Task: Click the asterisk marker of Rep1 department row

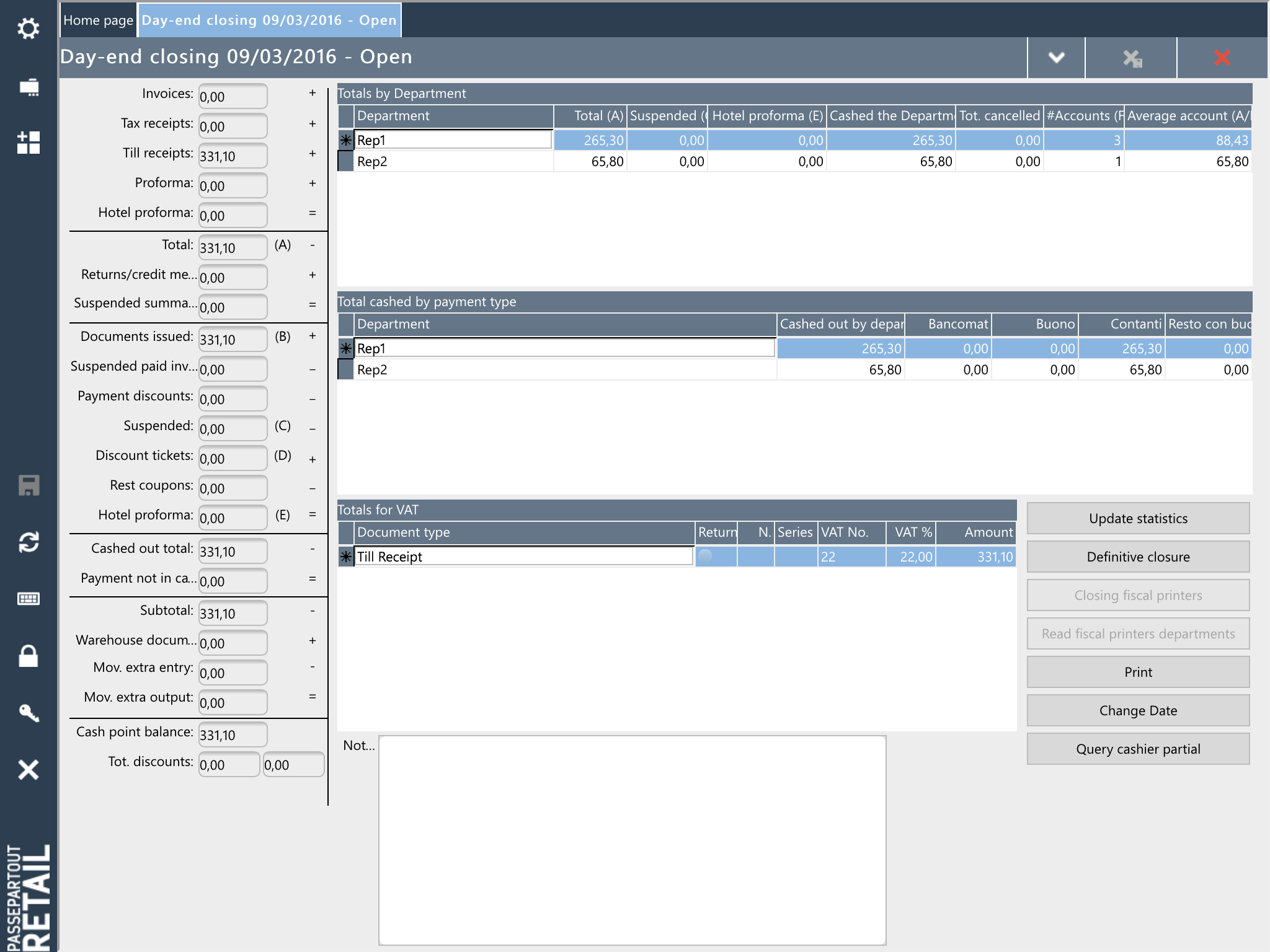Action: (346, 140)
